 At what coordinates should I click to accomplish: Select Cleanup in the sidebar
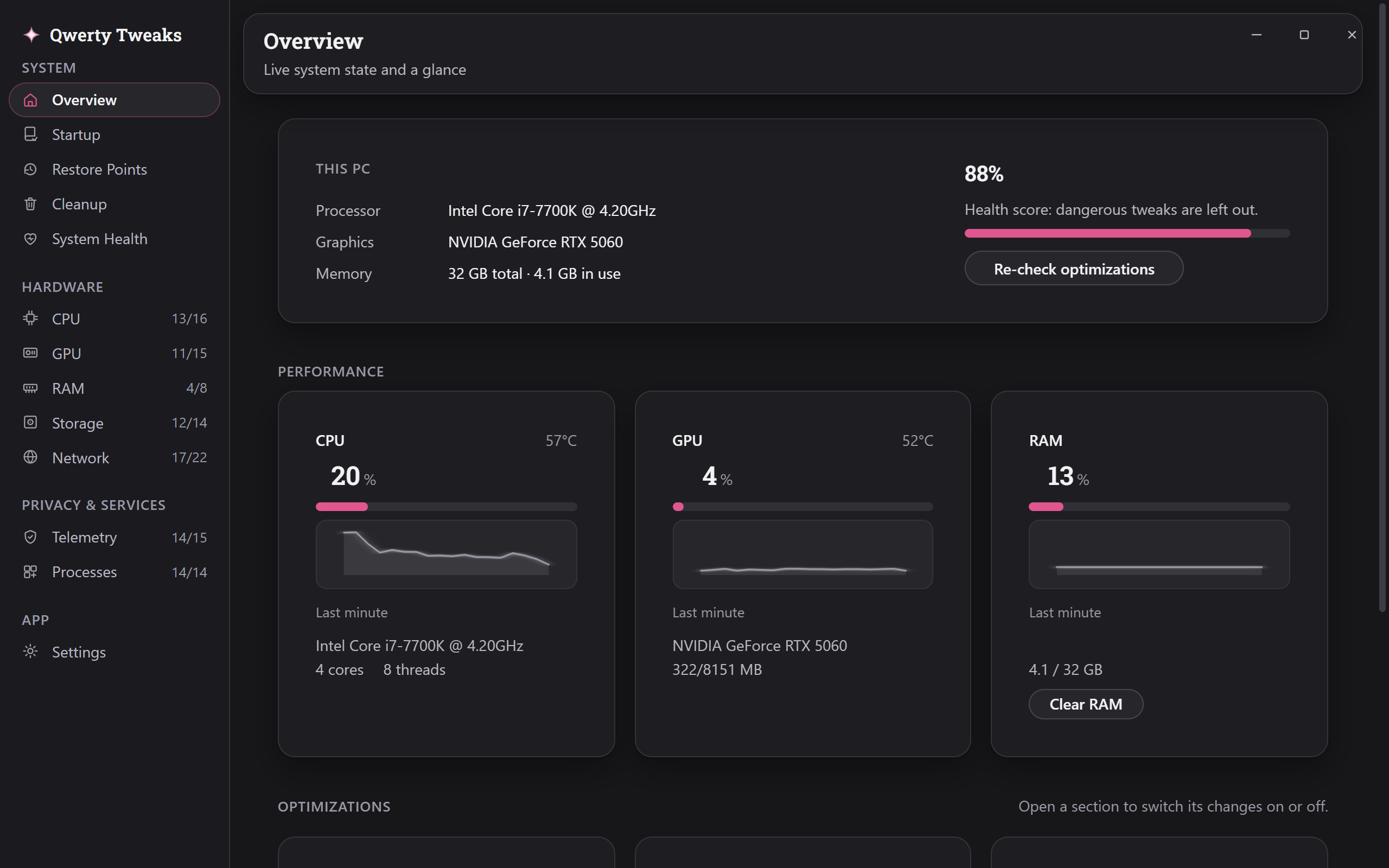114,204
